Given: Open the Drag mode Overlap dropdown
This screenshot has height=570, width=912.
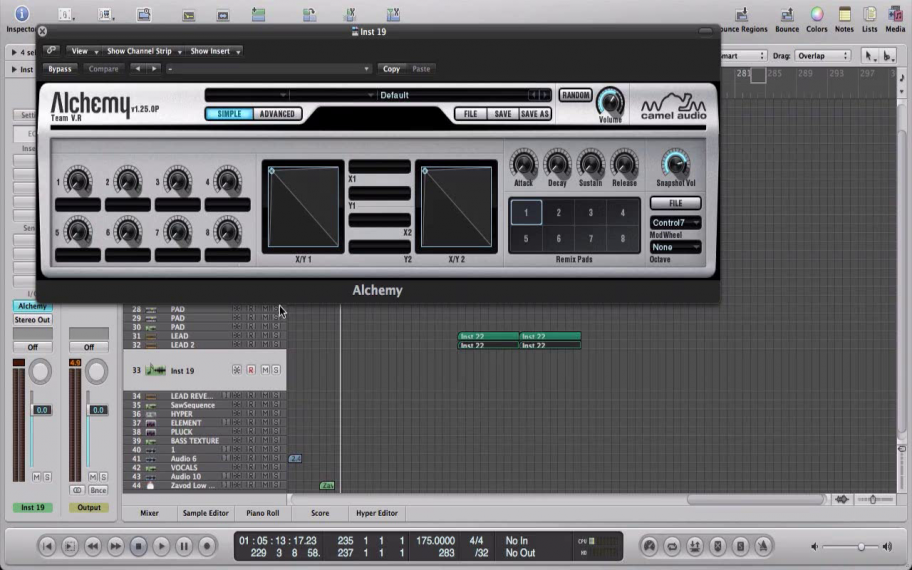Looking at the screenshot, I should click(x=822, y=56).
